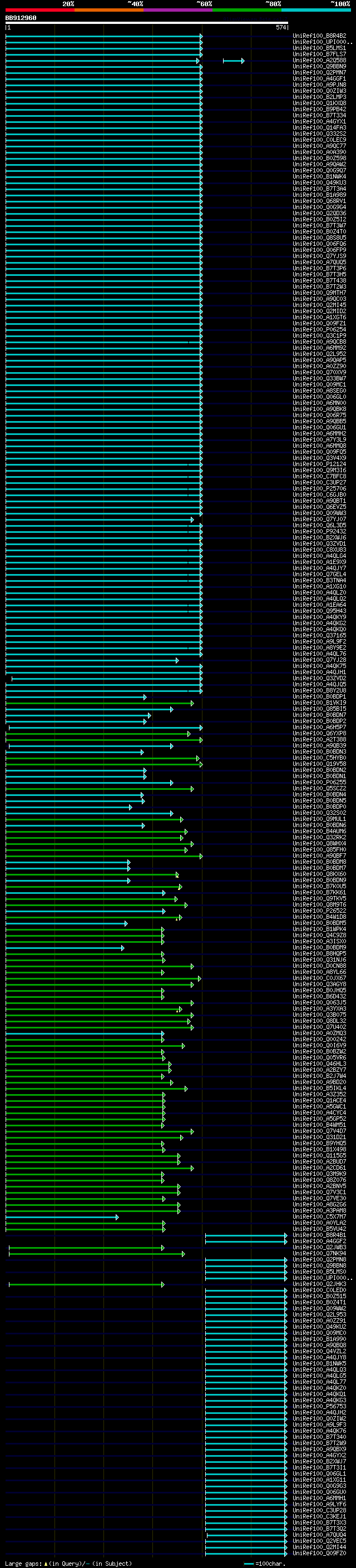Screen dimensions: 356x1568
Task: Open hit UniRef100_B5LMS1
Action: tap(319, 48)
